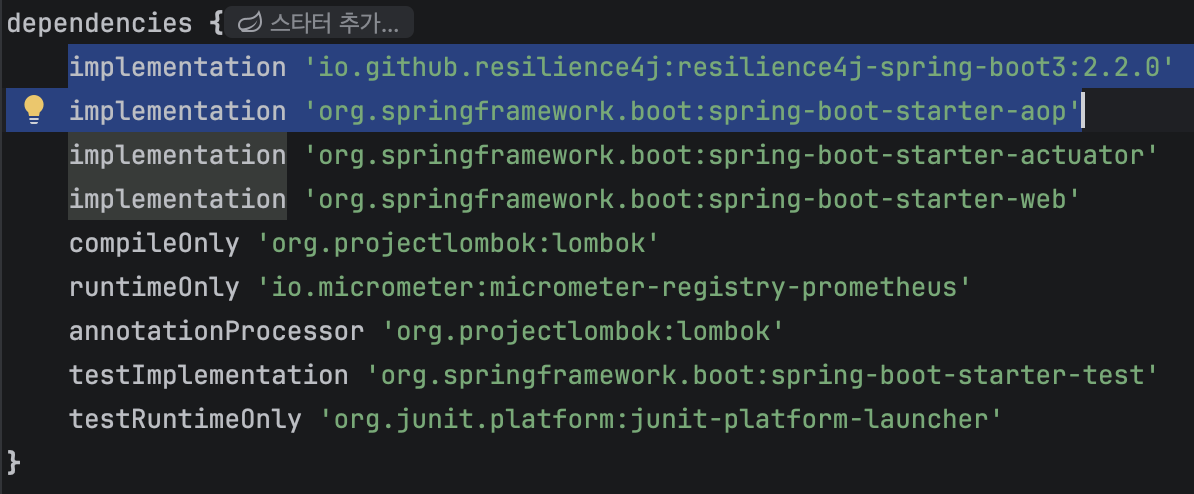Click the spring-boot-starter-aop dependency string
1194x494 pixels.
tap(693, 111)
